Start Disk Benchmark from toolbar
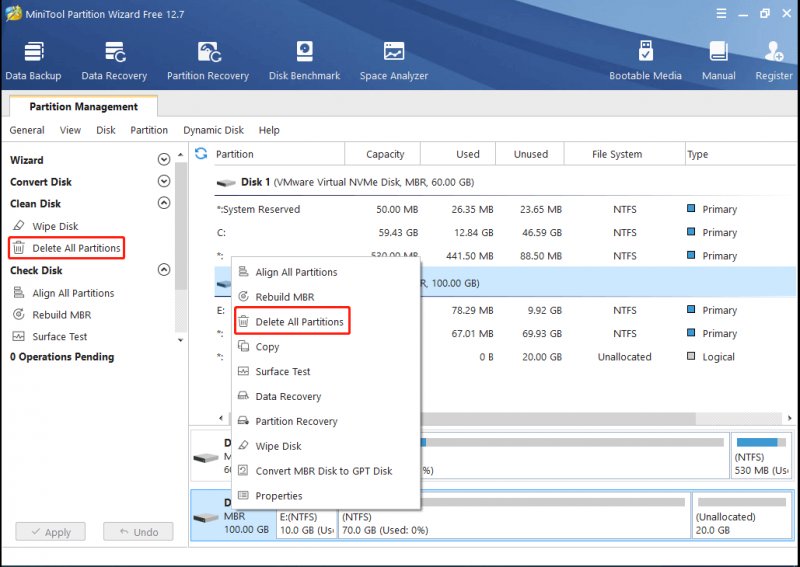The height and width of the screenshot is (567, 800). (x=304, y=61)
